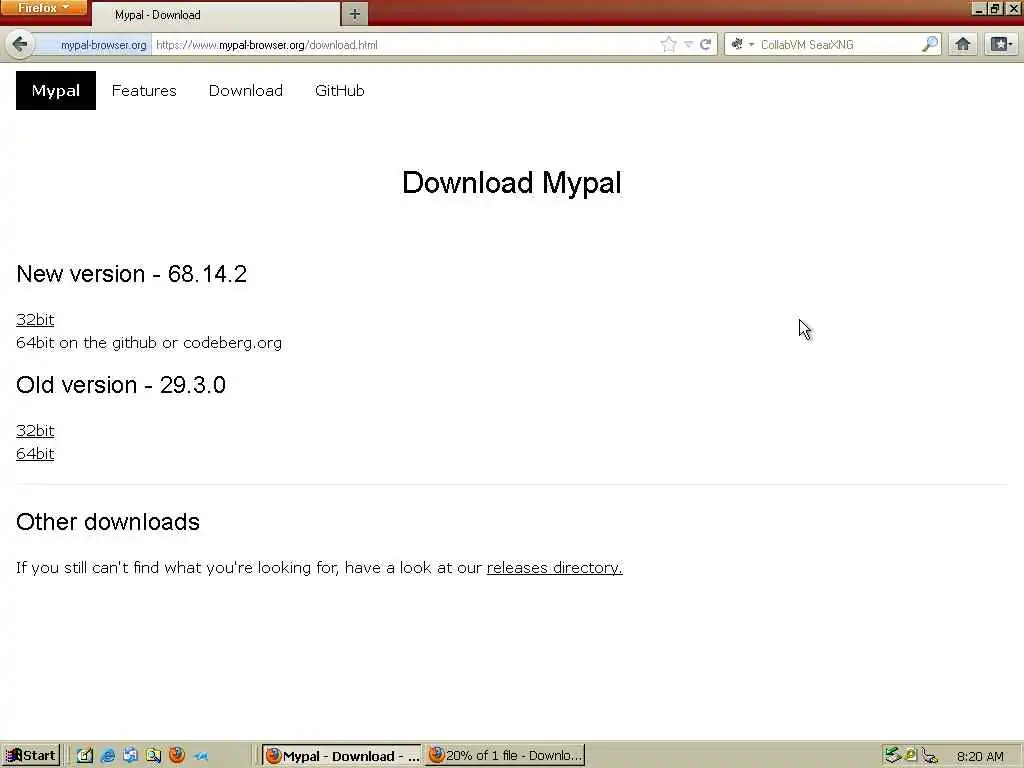
Task: Open the URL history dropdown arrow
Action: coord(688,44)
